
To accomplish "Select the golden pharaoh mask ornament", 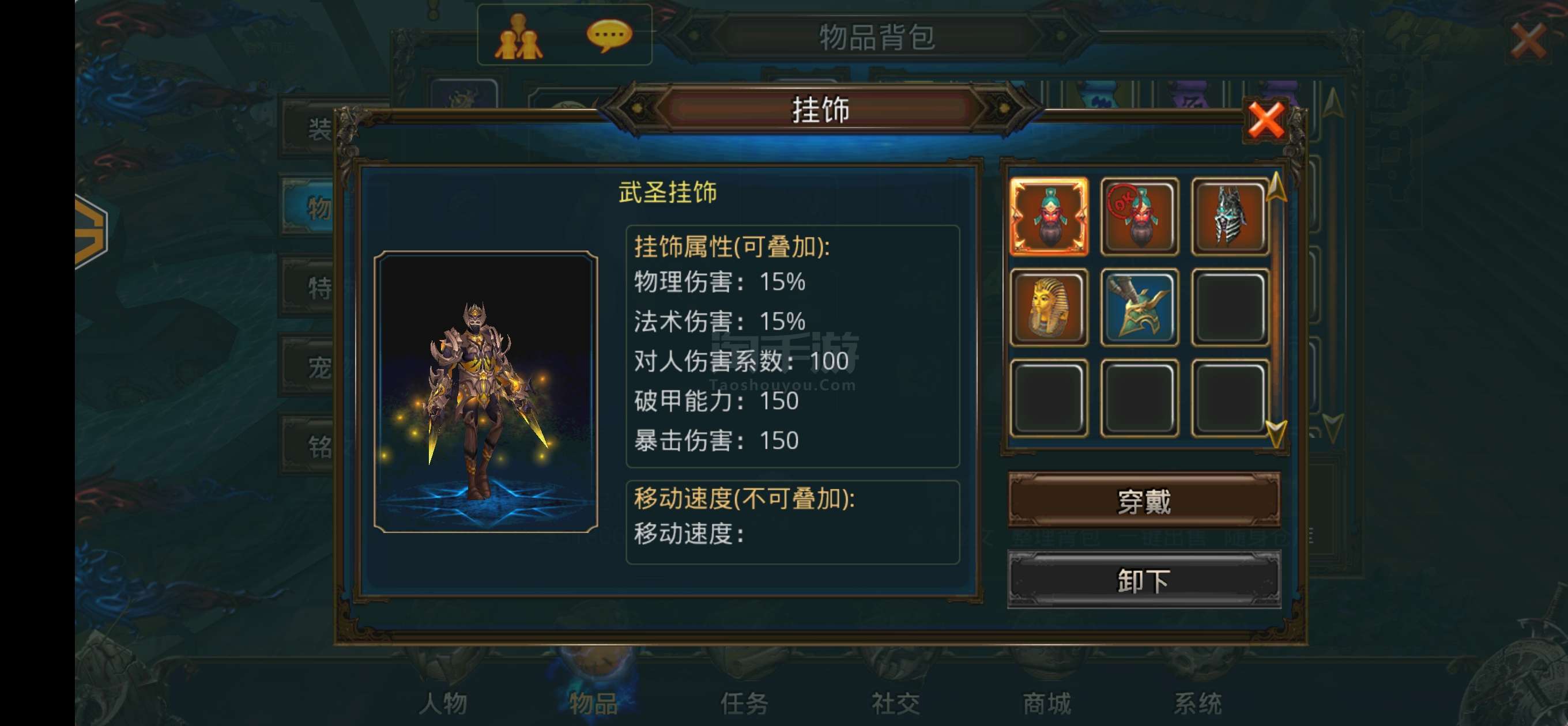I will (1048, 307).
